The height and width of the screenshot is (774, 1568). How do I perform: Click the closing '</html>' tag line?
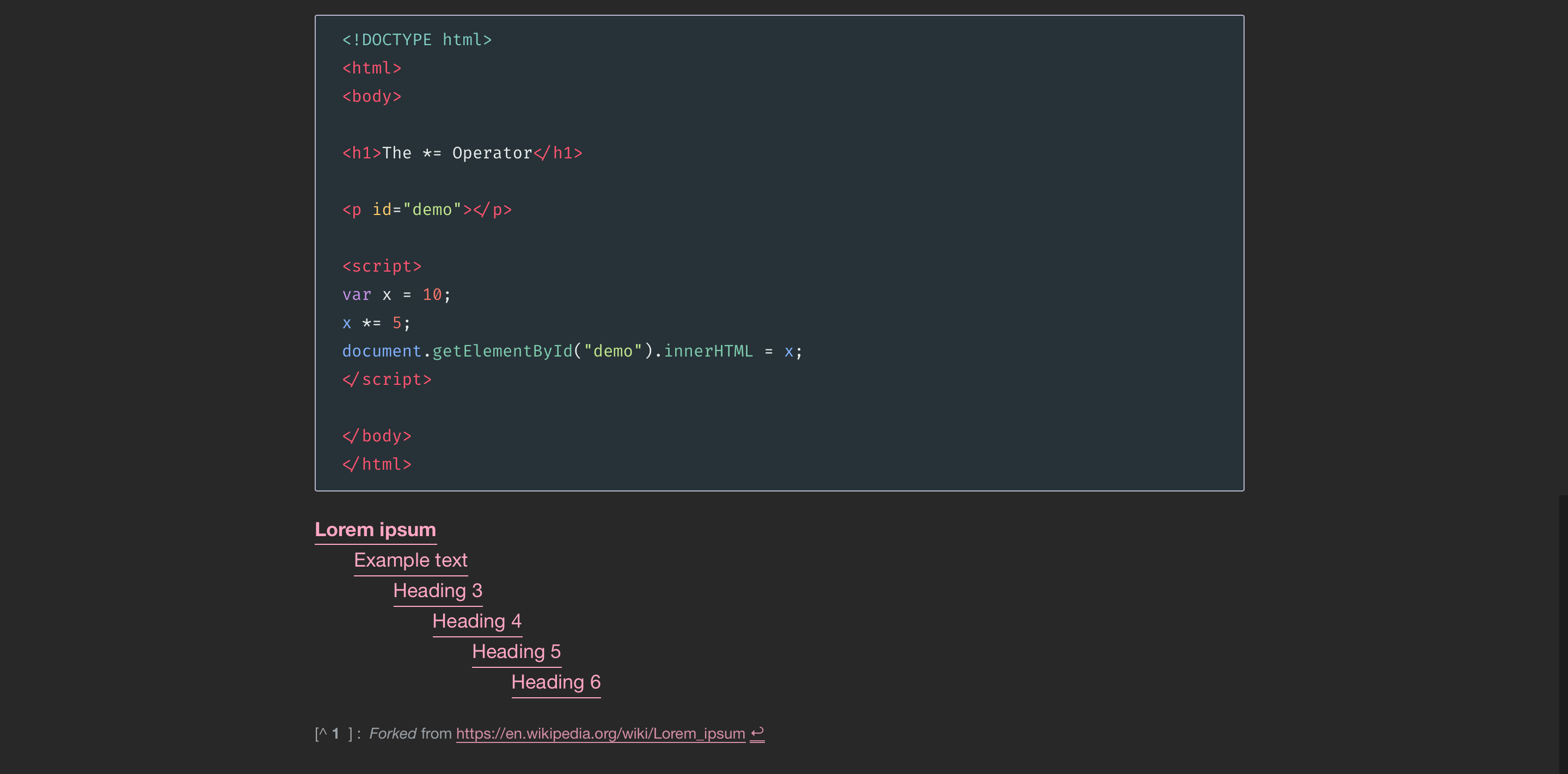377,464
